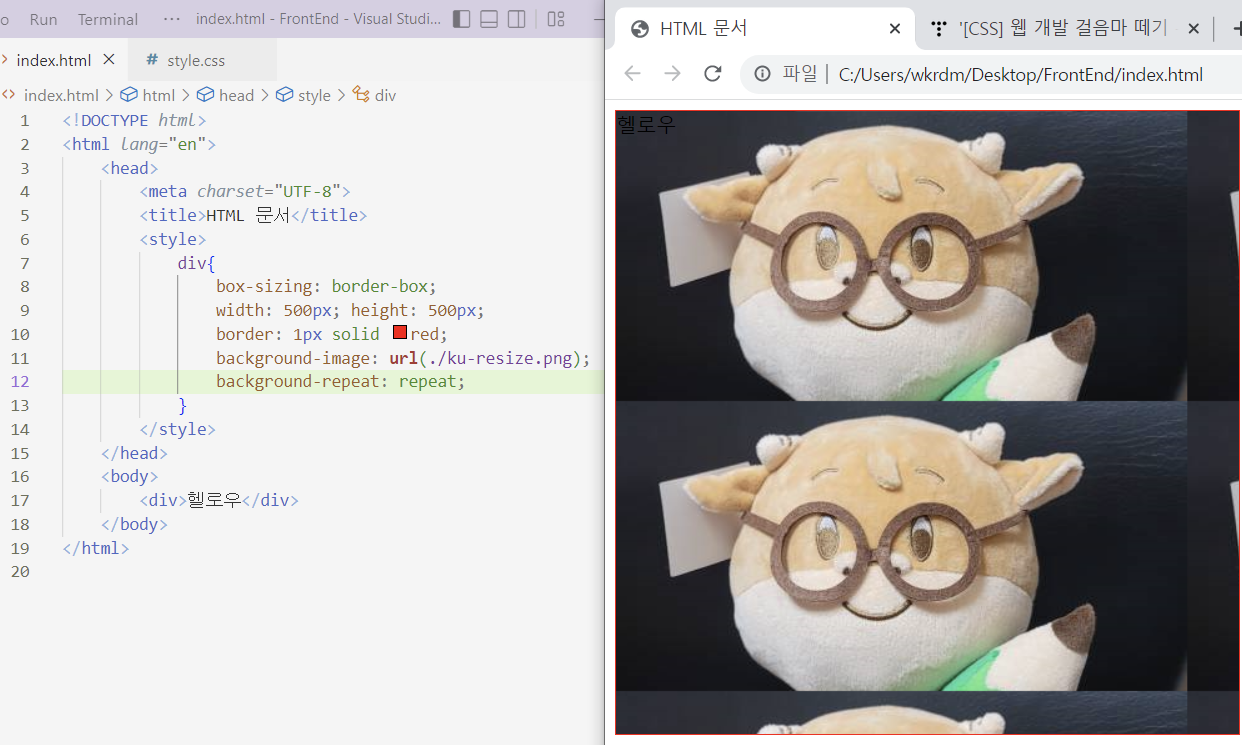Click the 헬로우 text in the page
The image size is (1242, 745).
(646, 125)
